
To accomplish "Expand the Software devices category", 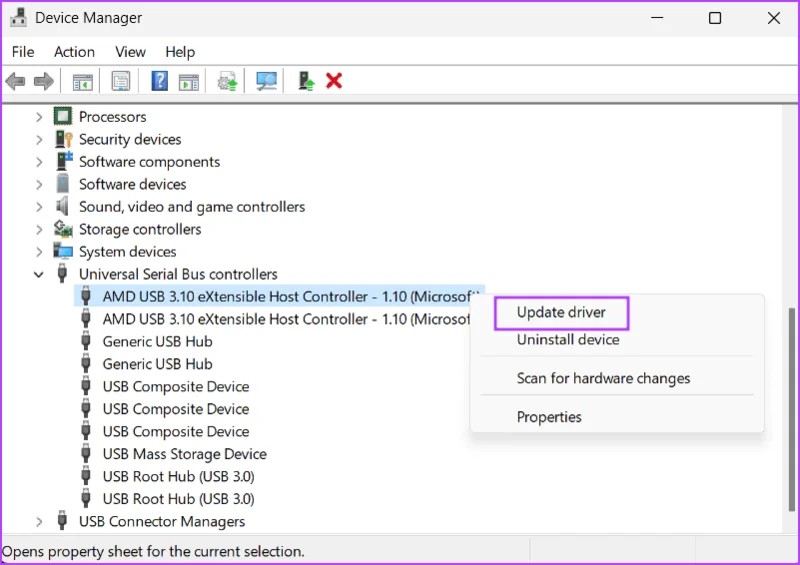I will (x=39, y=184).
